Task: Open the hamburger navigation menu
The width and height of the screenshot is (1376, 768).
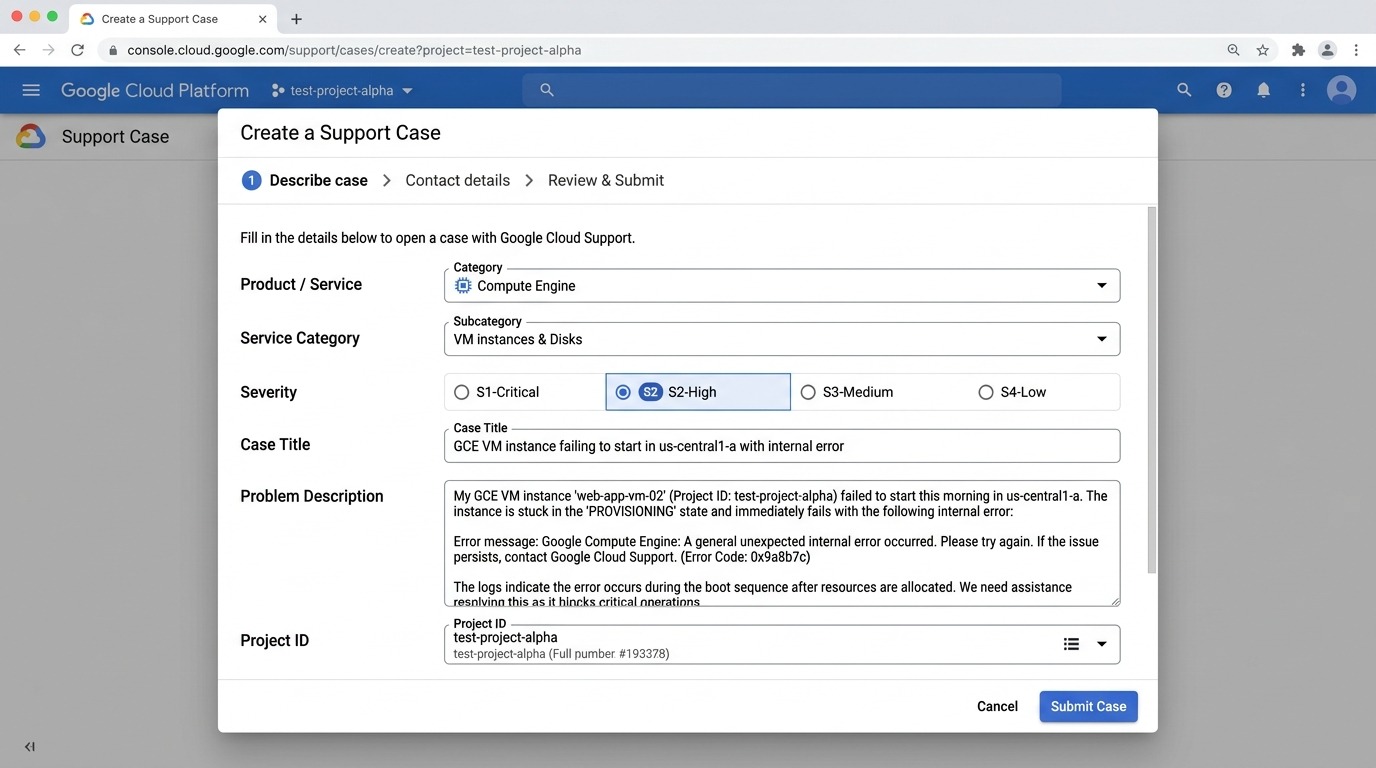Action: 31,90
